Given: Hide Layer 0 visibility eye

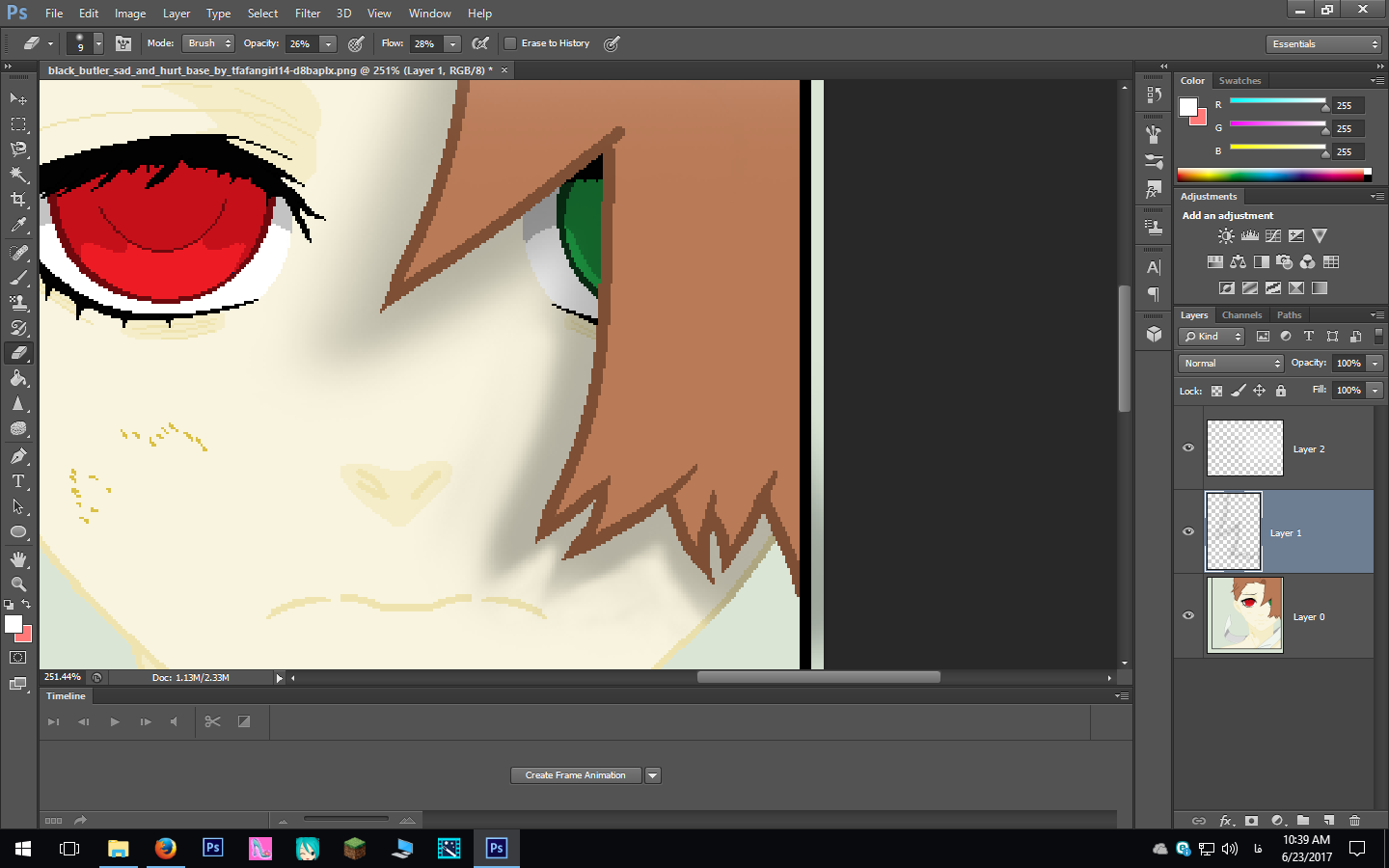Looking at the screenshot, I should click(1188, 615).
